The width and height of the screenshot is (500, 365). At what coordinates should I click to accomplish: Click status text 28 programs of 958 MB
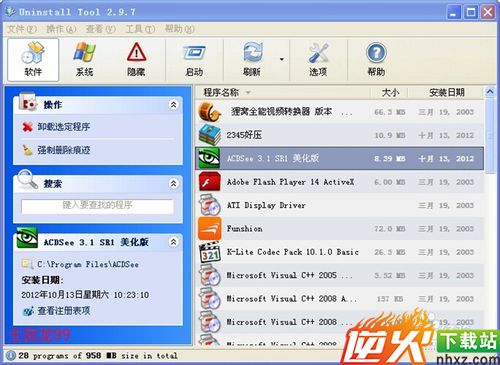click(98, 356)
